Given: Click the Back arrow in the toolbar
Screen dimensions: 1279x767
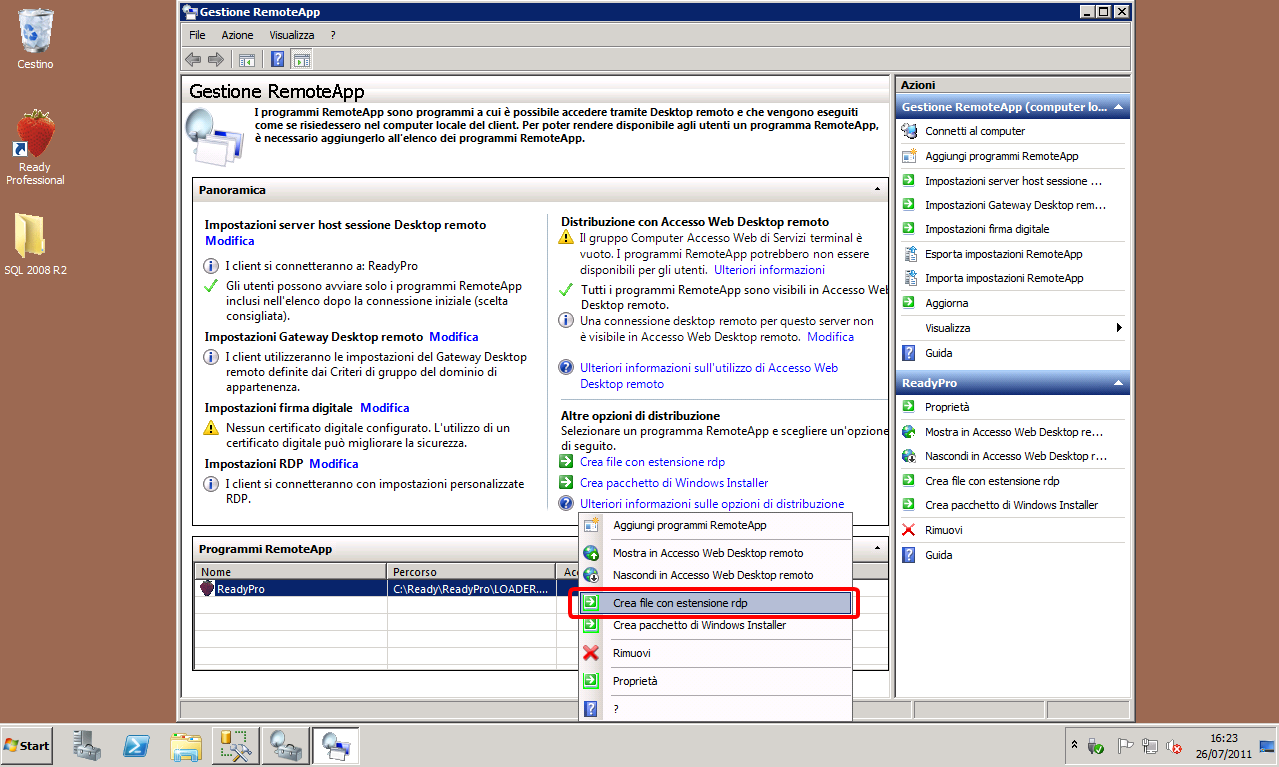Looking at the screenshot, I should [x=193, y=59].
